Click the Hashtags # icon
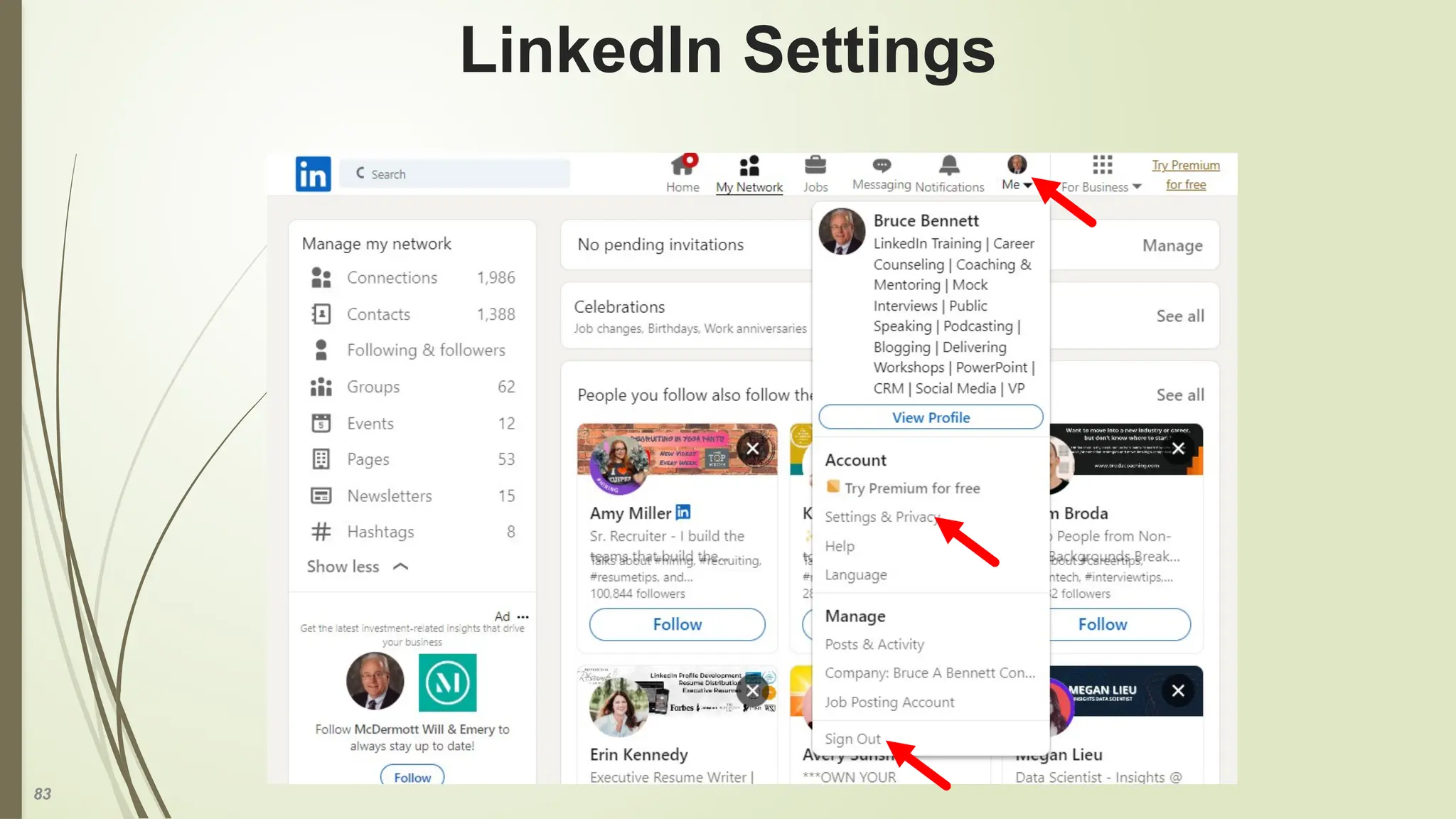The width and height of the screenshot is (1456, 819). [x=321, y=532]
